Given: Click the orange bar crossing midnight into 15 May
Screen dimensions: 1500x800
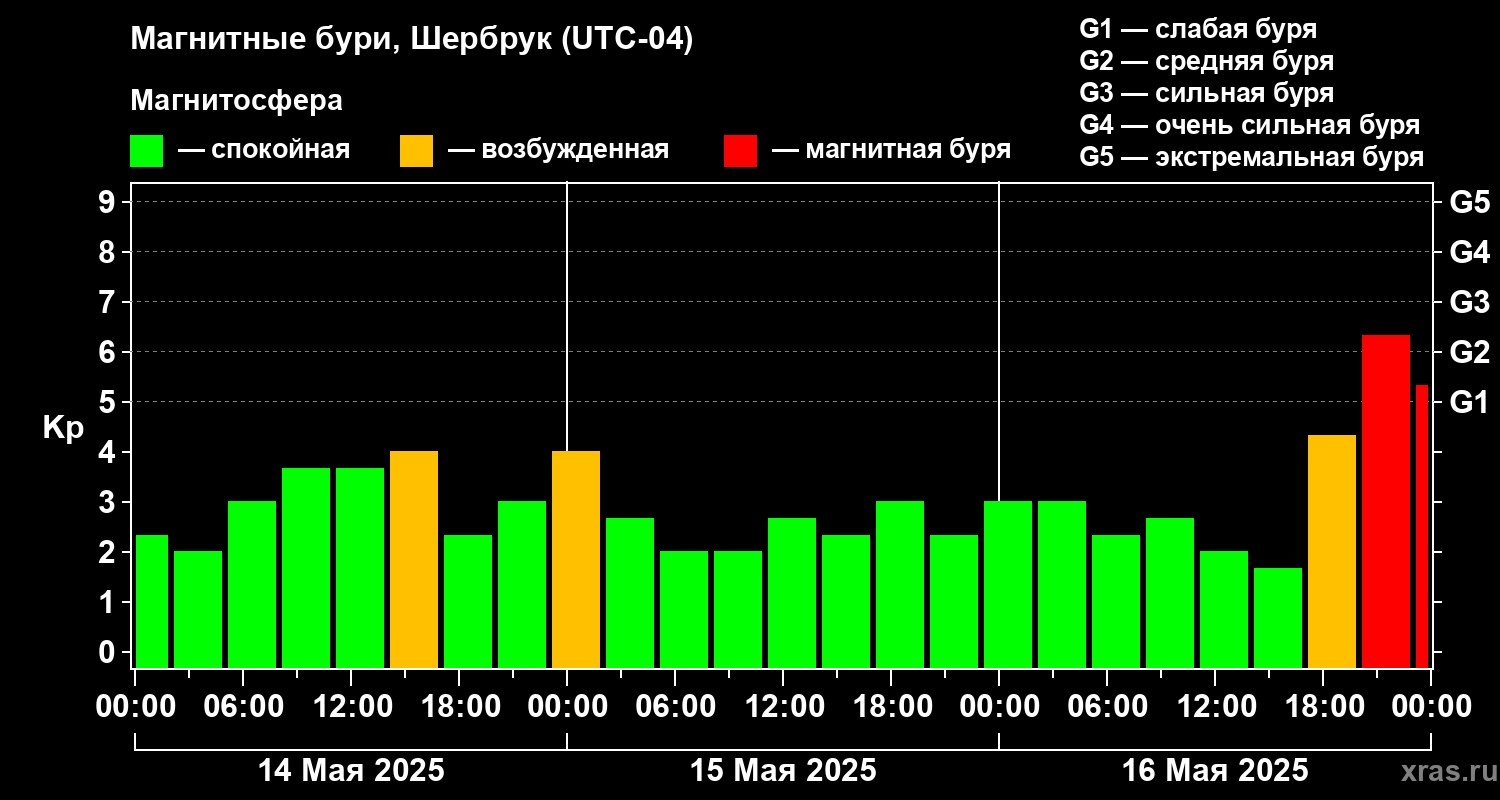Looking at the screenshot, I should pos(576,559).
